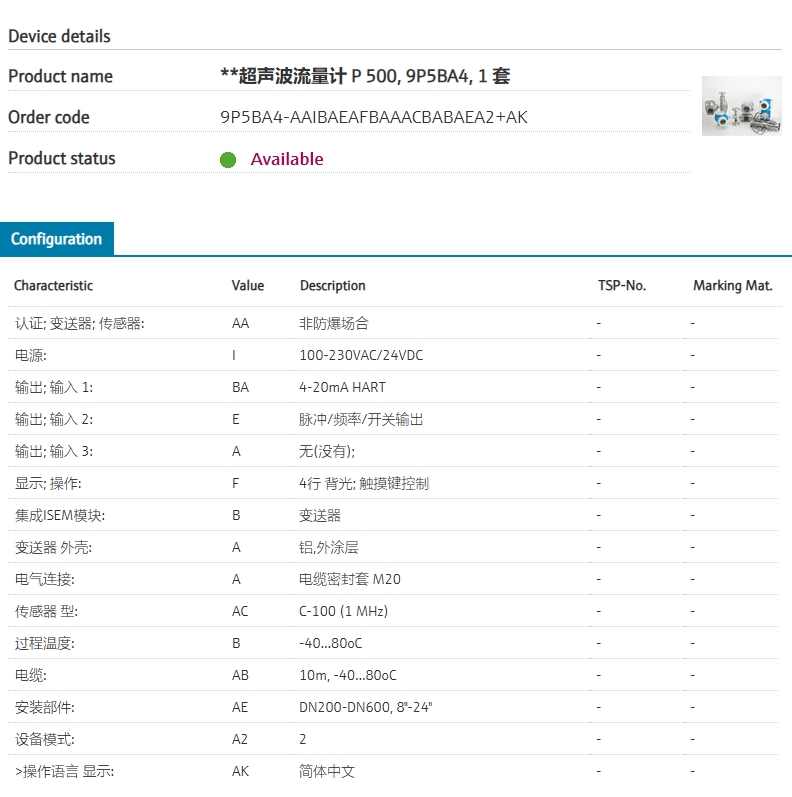This screenshot has height=797, width=792.
Task: Click description 无(没有)
Action: click(327, 451)
